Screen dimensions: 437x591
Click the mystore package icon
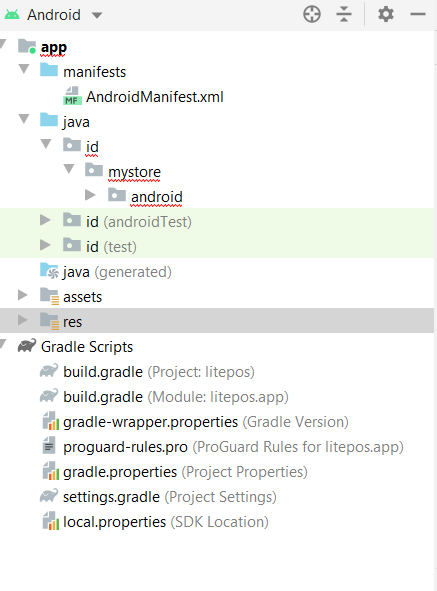[x=94, y=170]
